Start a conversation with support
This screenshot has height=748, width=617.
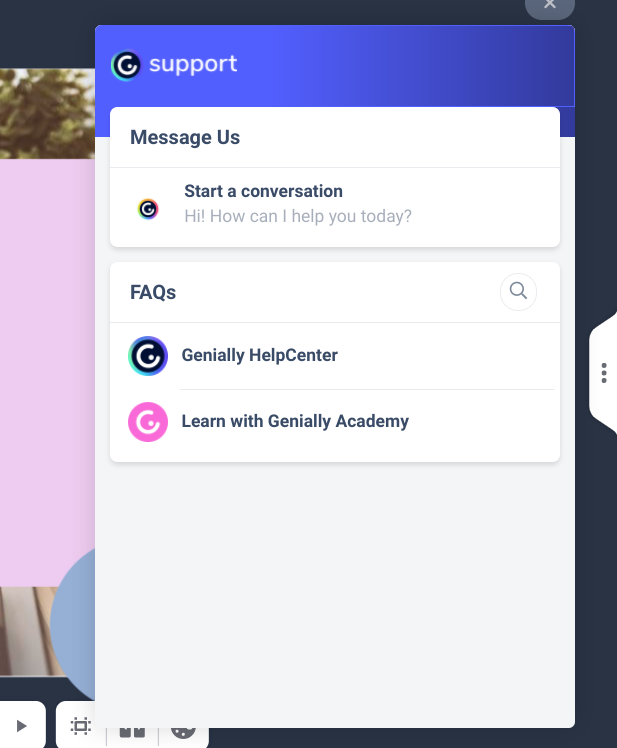coord(335,207)
